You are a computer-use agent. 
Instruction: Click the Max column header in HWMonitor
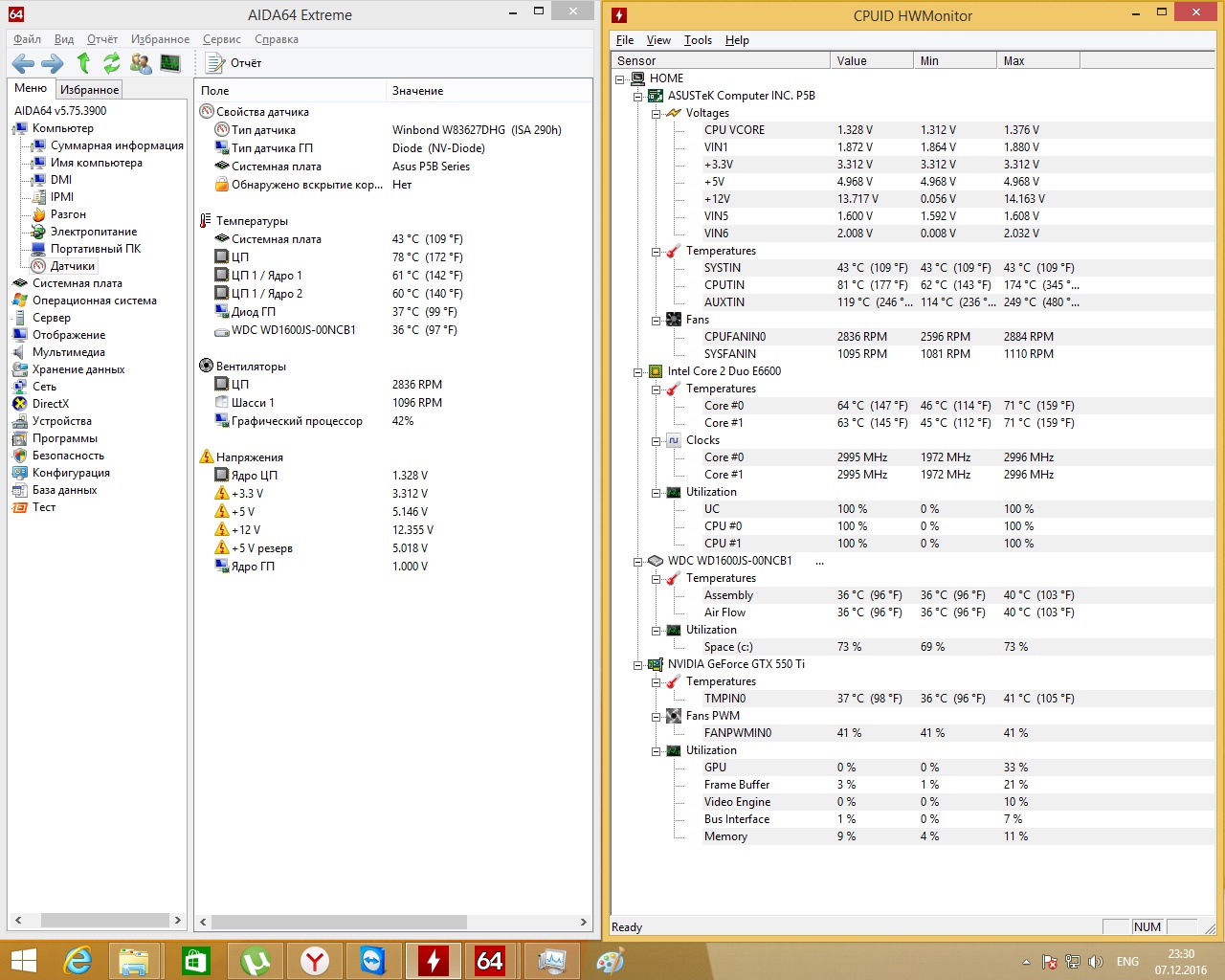[x=1038, y=60]
